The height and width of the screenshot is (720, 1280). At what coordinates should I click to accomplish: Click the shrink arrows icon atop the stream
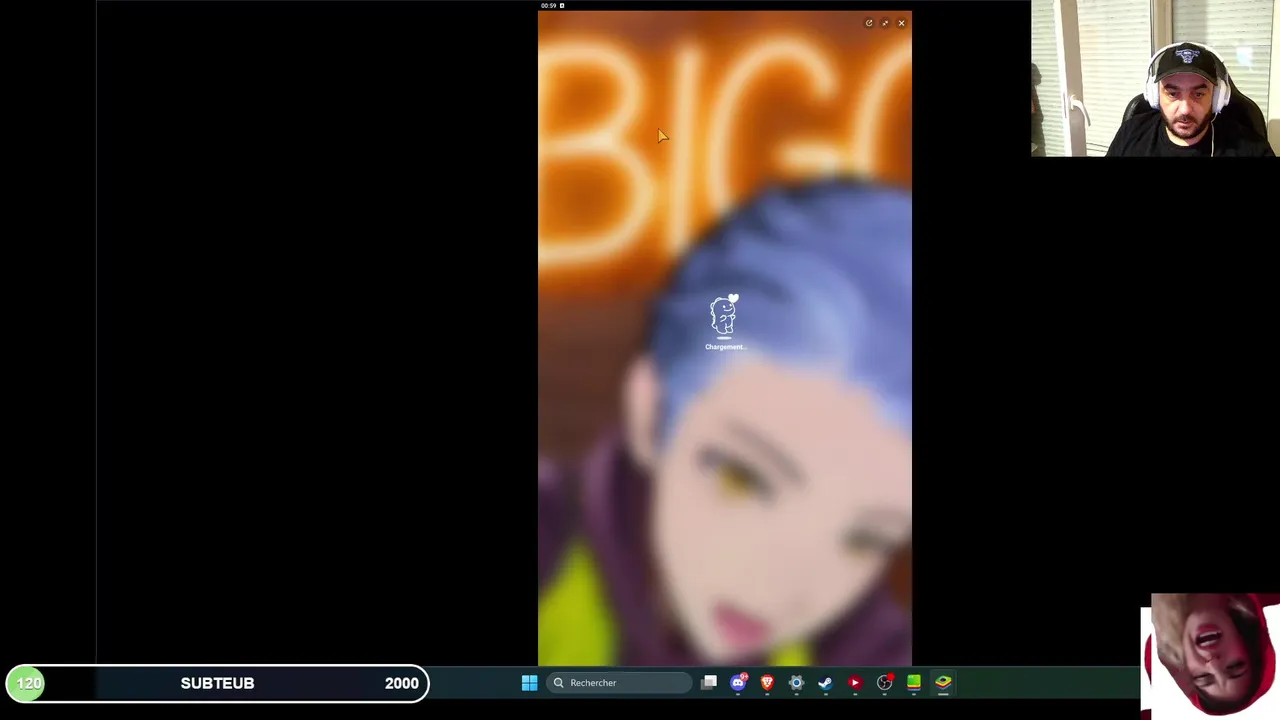[885, 23]
